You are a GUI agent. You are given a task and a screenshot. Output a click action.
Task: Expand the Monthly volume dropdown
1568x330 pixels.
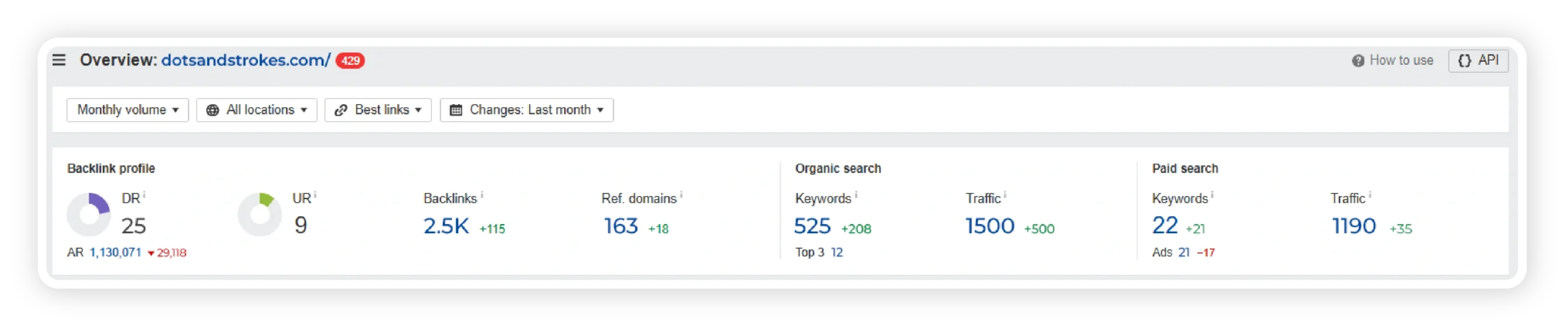[127, 110]
